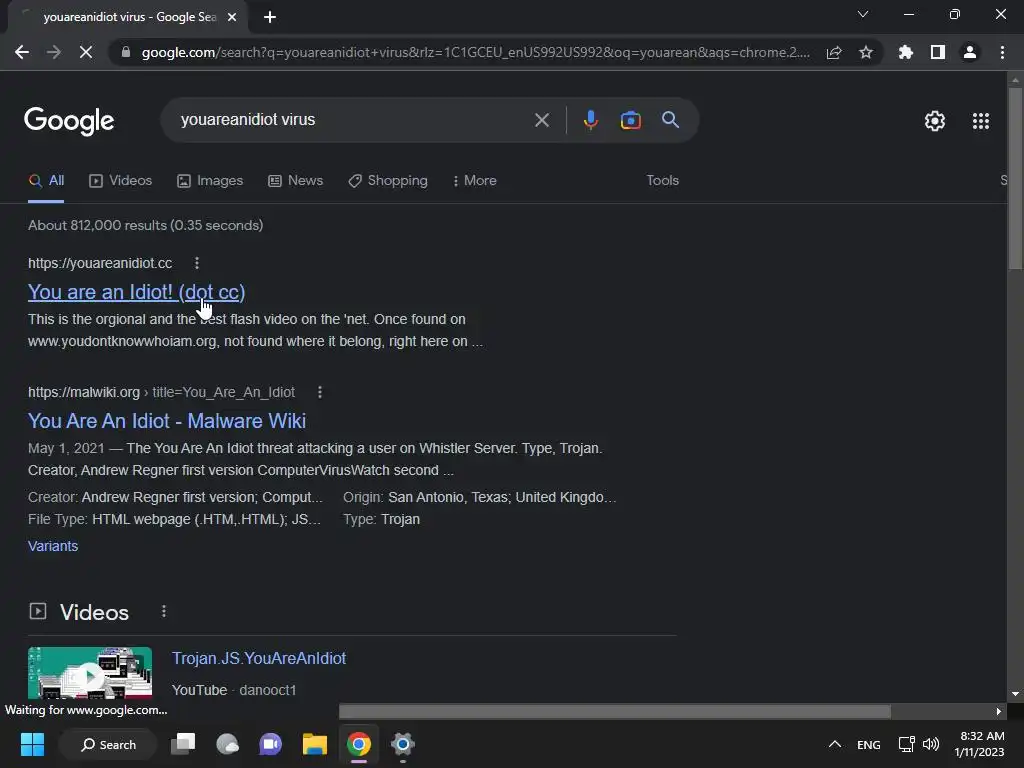Viewport: 1024px width, 768px height.
Task: Click the https://youareanidiot.cc URL text
Action: (100, 263)
